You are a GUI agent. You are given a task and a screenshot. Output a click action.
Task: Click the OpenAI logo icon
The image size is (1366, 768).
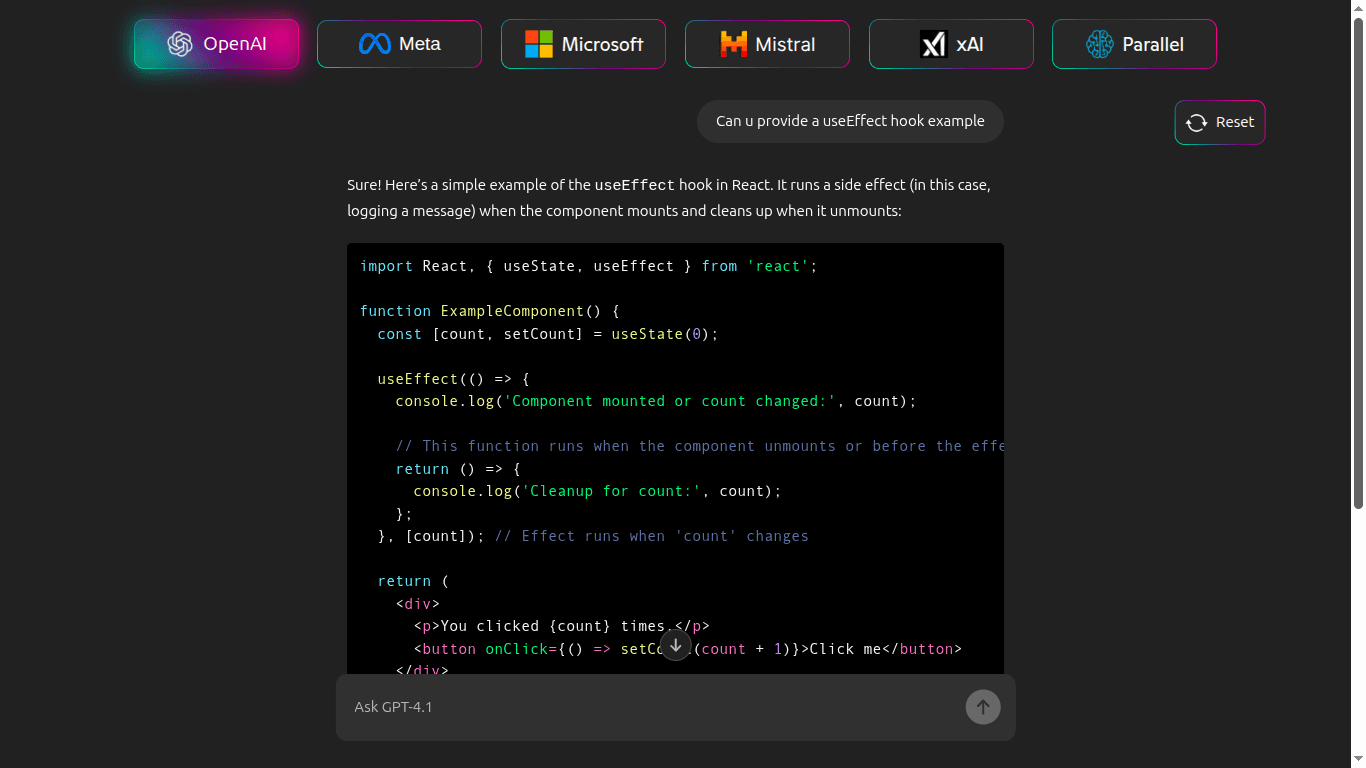tap(180, 43)
